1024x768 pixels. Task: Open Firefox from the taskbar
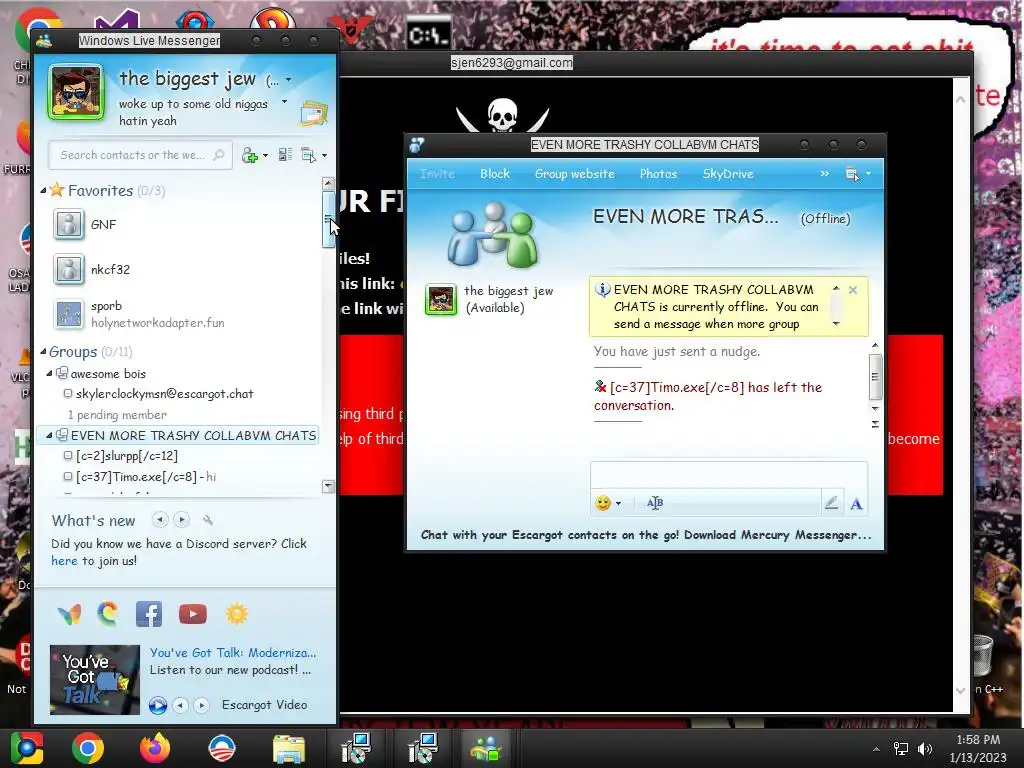(155, 748)
